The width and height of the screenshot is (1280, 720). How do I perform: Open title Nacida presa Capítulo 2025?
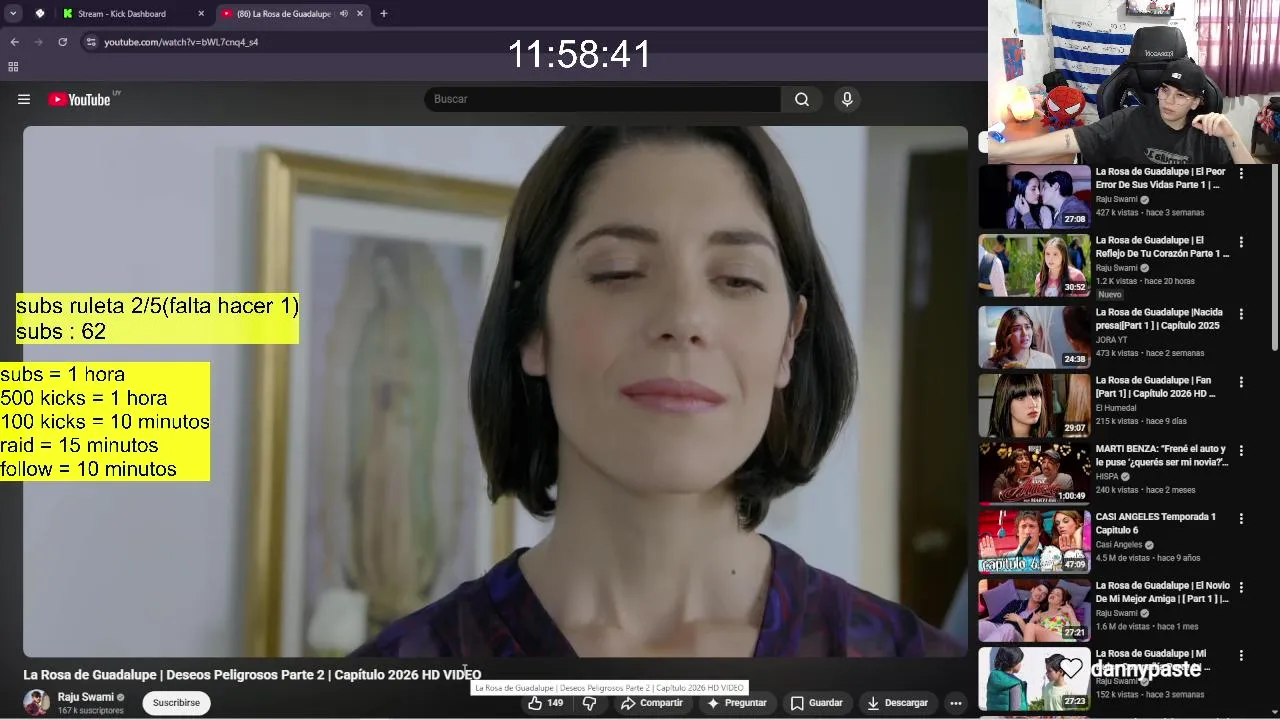point(1159,319)
